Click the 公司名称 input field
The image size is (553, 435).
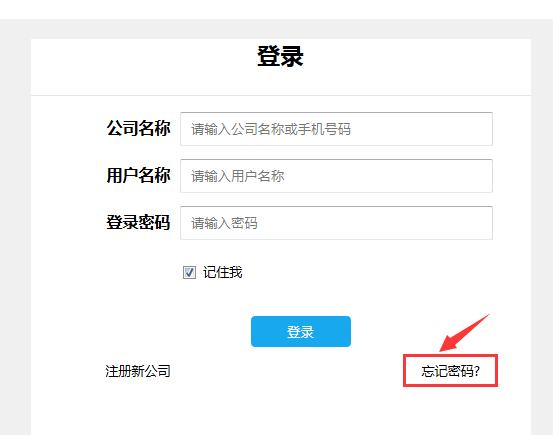[336, 129]
